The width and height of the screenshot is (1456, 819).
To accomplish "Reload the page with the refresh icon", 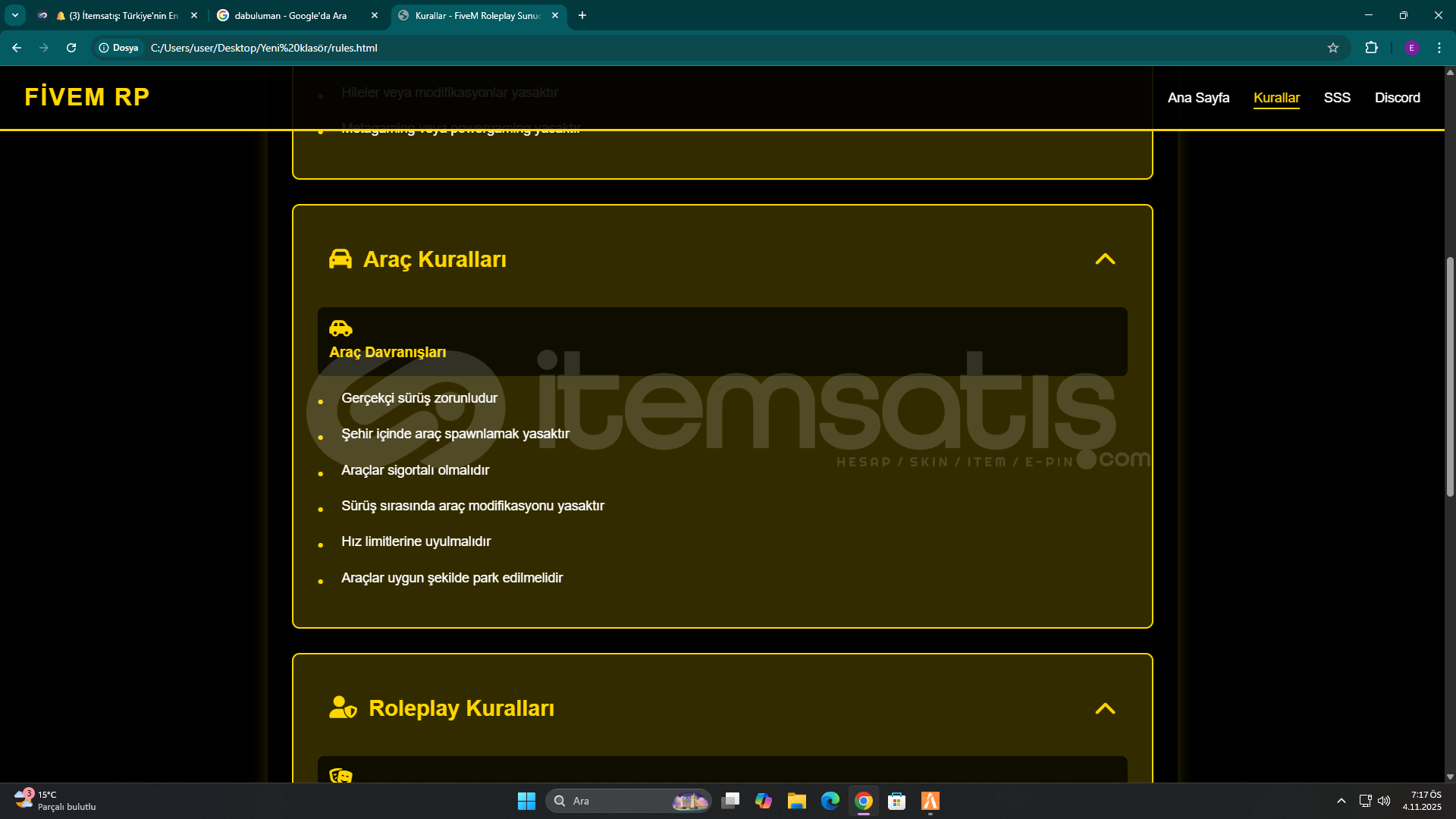I will tap(71, 48).
